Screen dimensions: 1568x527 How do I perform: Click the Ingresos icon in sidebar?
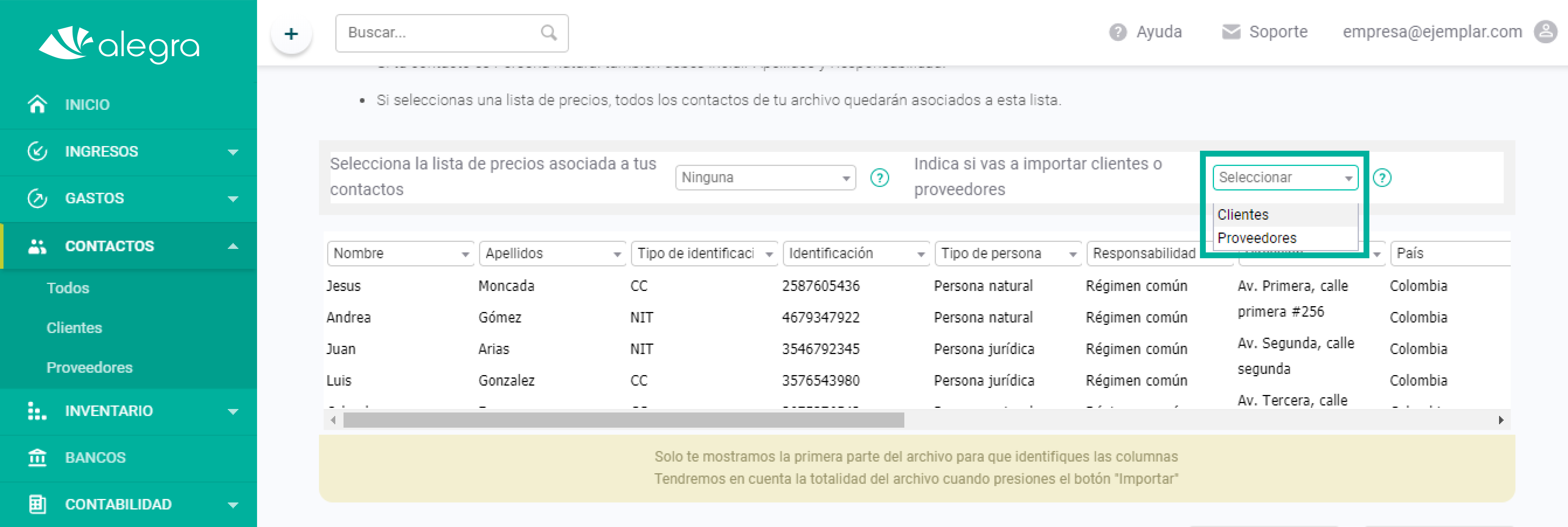pos(37,151)
